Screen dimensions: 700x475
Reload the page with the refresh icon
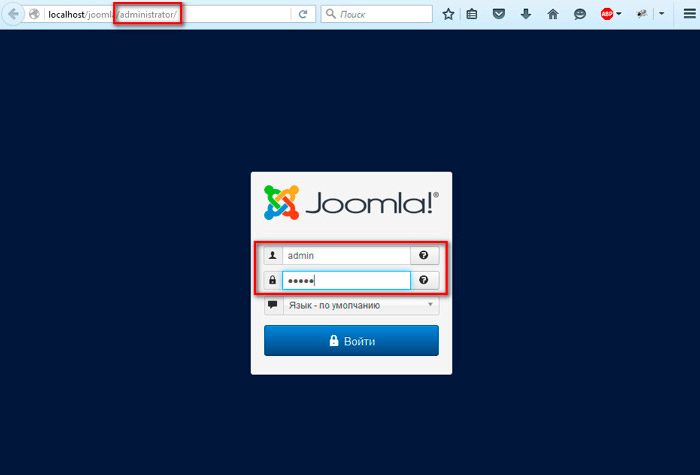click(303, 14)
